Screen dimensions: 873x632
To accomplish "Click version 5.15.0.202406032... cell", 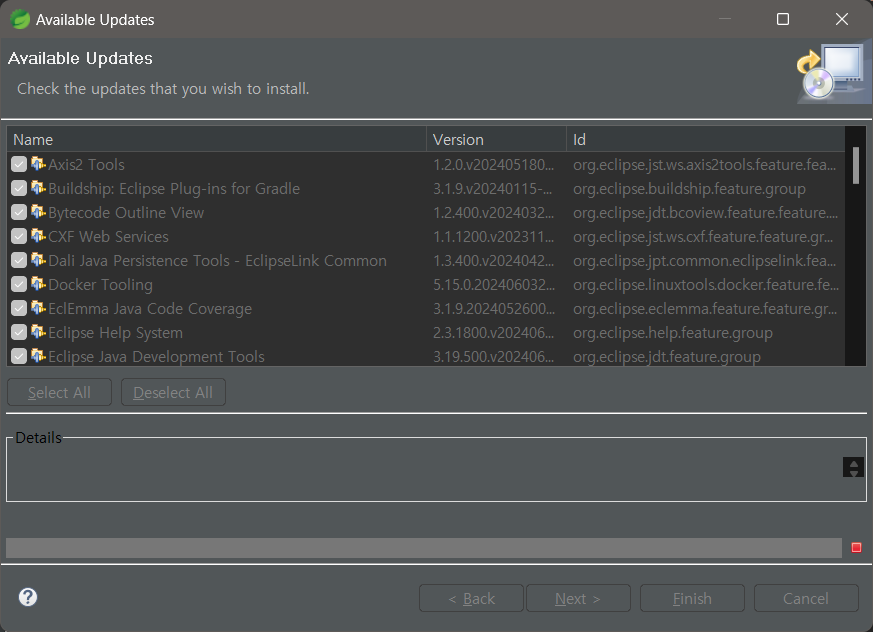I will point(494,285).
